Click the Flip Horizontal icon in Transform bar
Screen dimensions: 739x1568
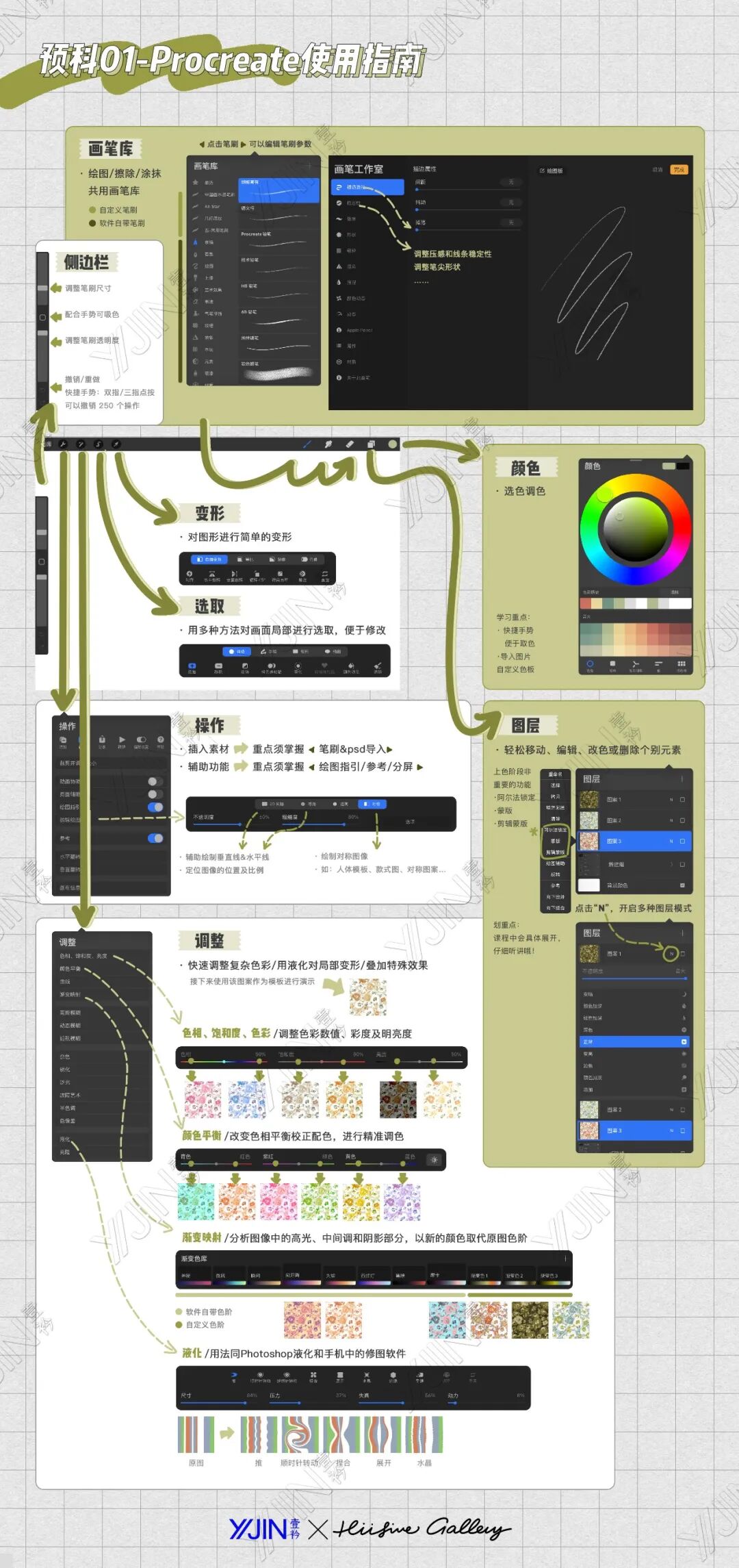coord(212,574)
